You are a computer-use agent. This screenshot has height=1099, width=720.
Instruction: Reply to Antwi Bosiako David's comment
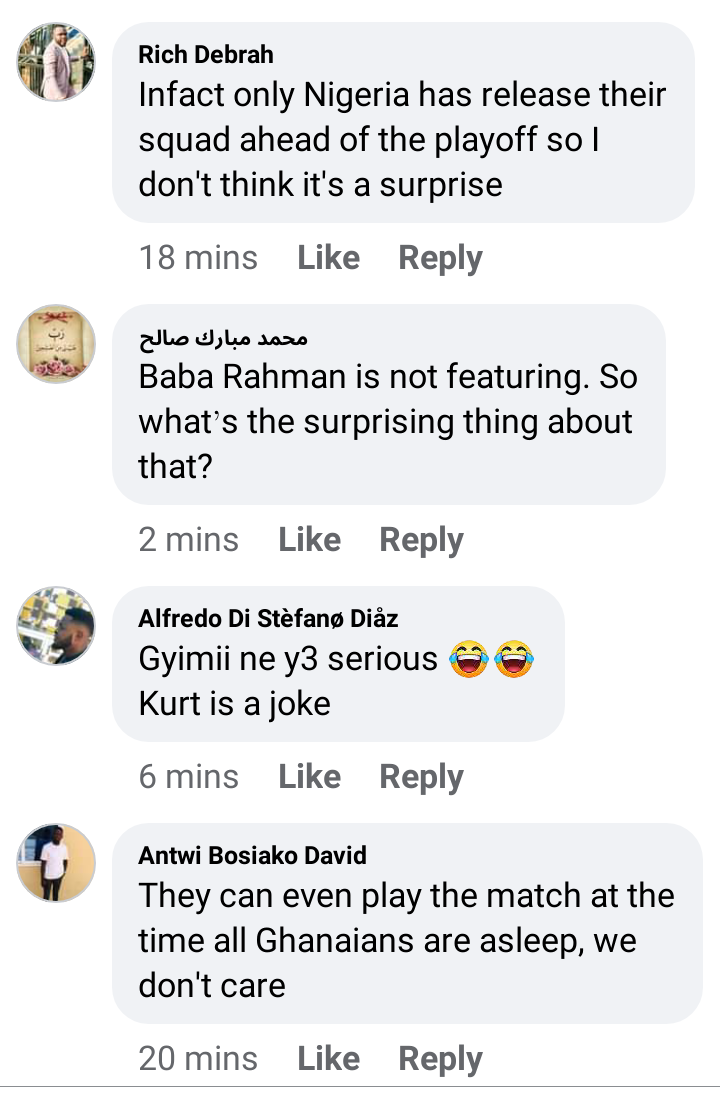click(440, 1059)
